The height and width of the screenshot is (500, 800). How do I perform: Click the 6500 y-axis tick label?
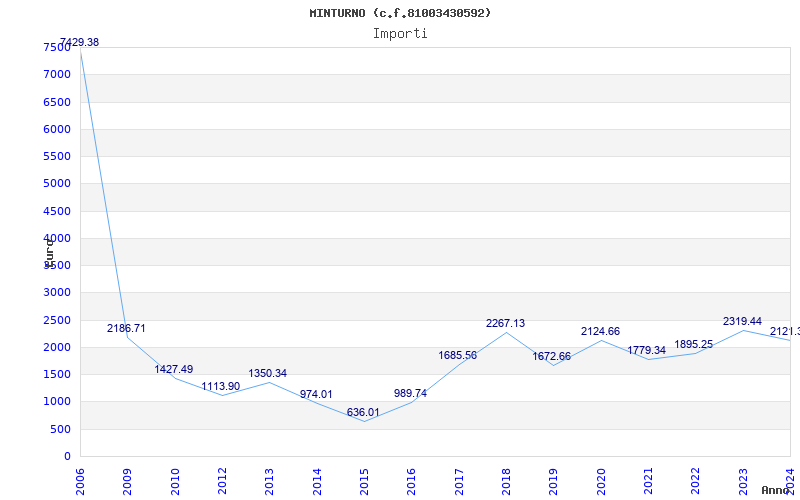57,102
